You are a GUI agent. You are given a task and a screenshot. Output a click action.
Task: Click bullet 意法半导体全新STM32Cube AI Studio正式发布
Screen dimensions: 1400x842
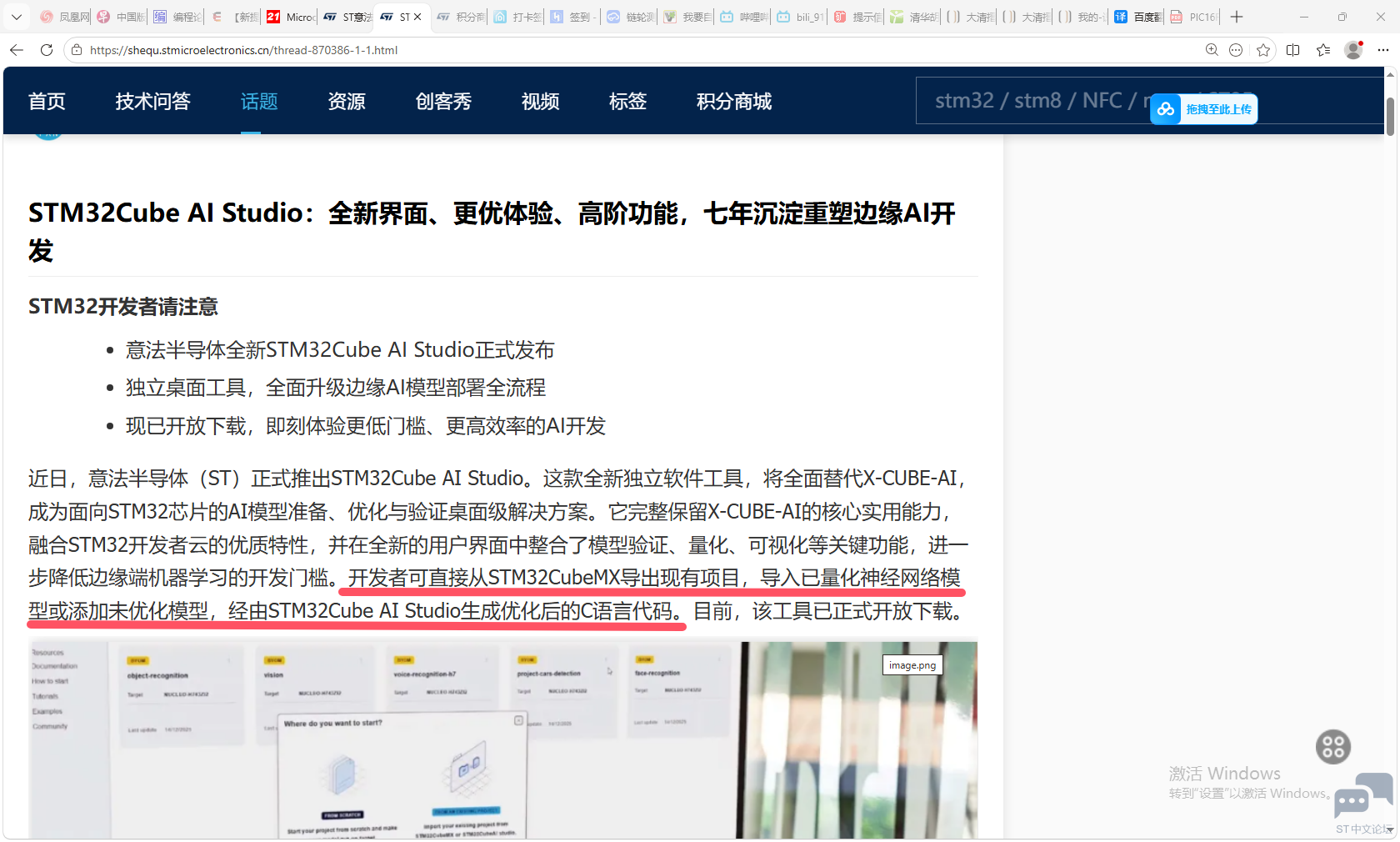pyautogui.click(x=340, y=350)
